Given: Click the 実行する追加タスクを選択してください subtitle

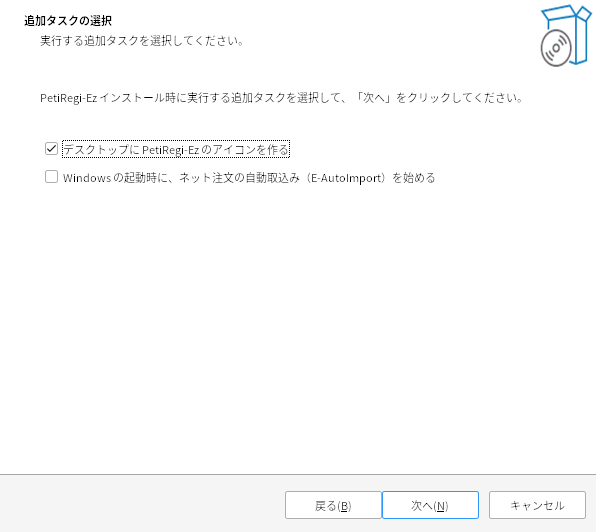Looking at the screenshot, I should [x=142, y=40].
